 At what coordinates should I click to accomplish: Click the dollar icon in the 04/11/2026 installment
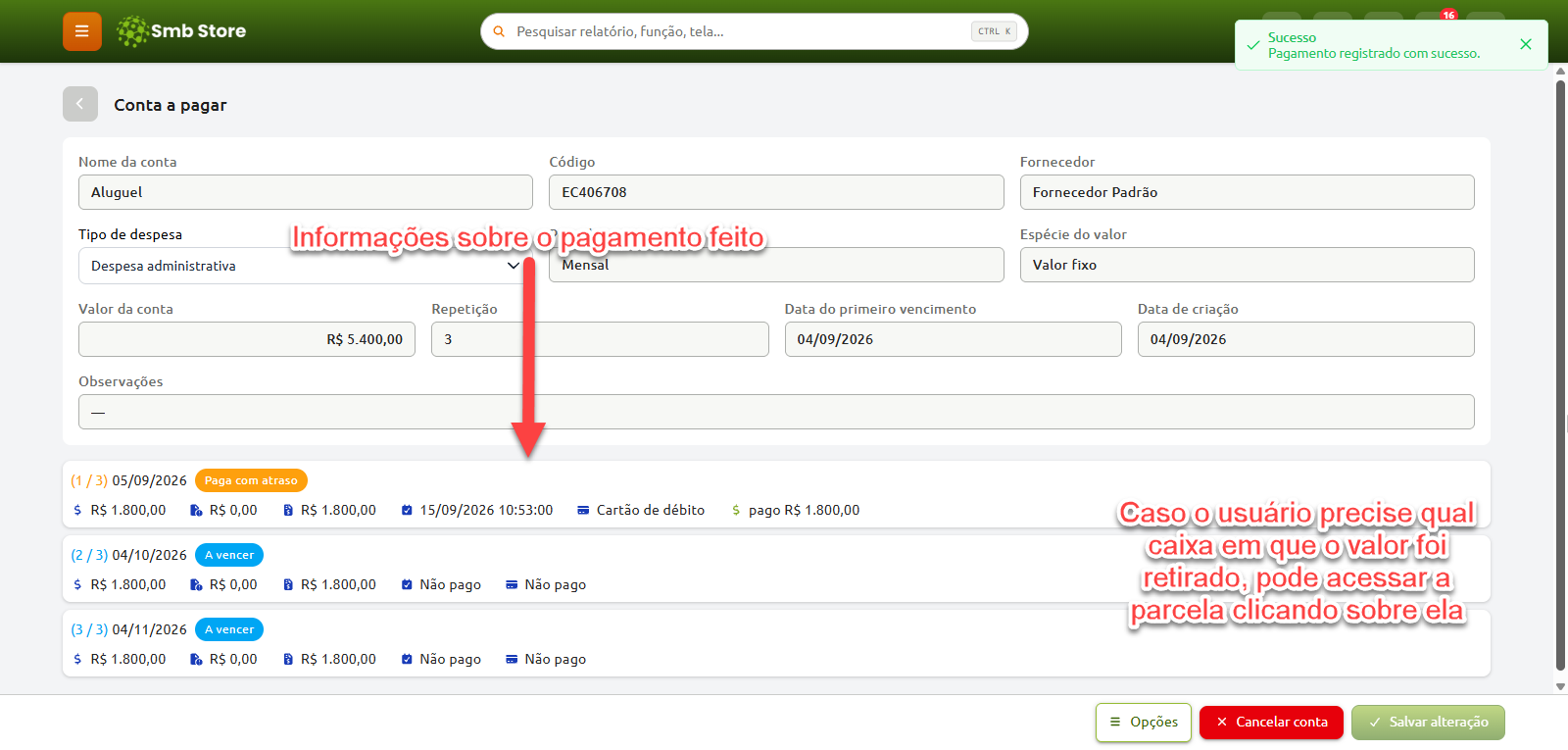(77, 659)
